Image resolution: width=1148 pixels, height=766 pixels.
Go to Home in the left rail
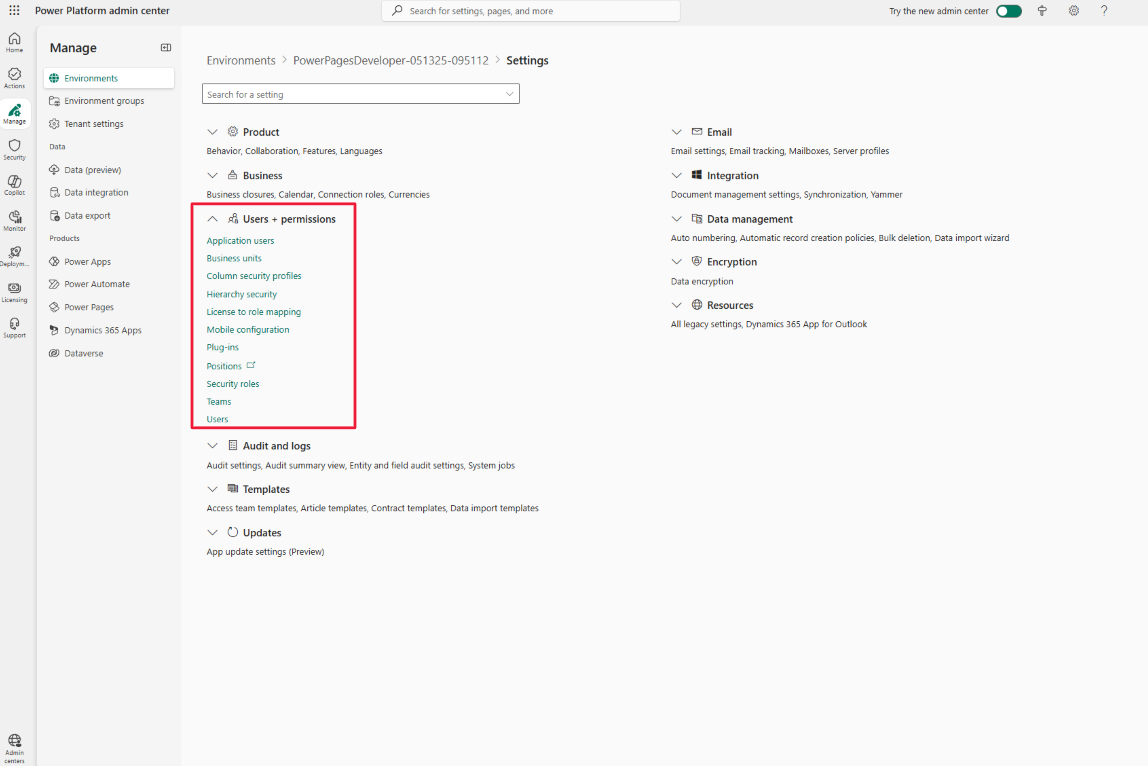coord(15,42)
